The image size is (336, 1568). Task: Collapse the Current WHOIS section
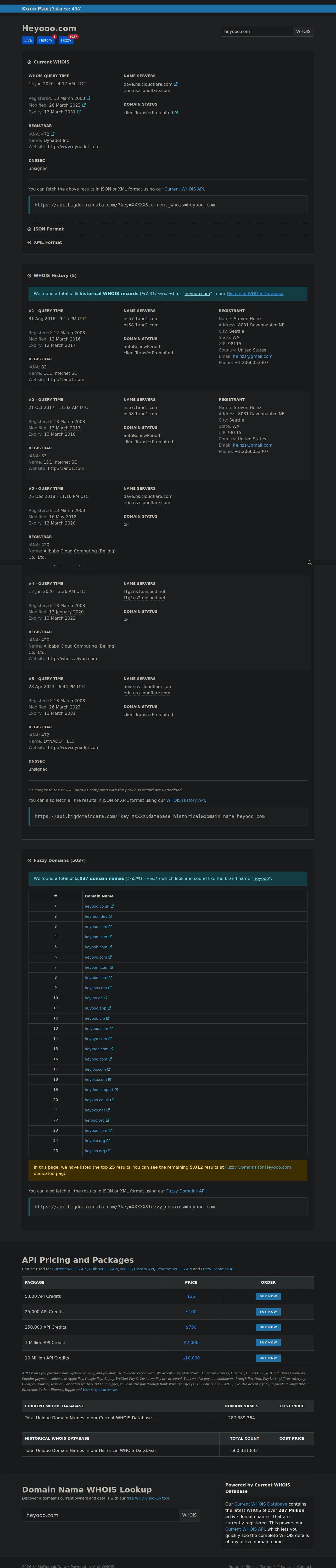pos(29,62)
